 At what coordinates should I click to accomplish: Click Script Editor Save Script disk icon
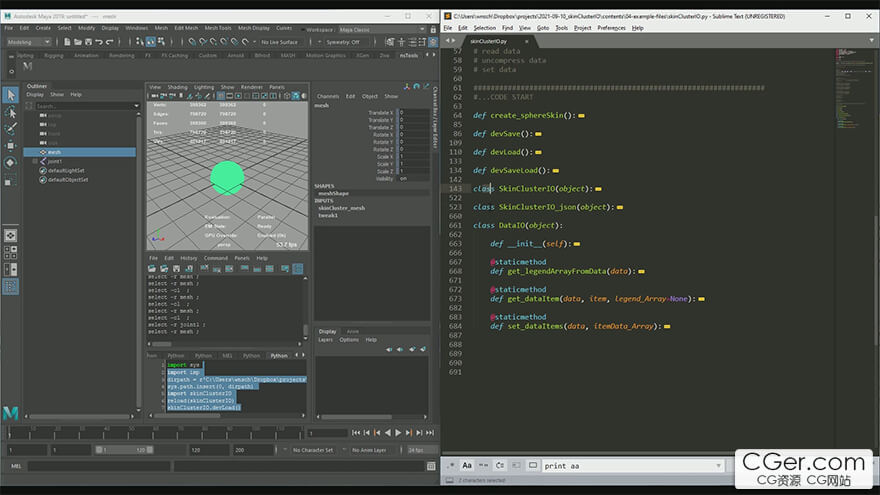pos(176,269)
